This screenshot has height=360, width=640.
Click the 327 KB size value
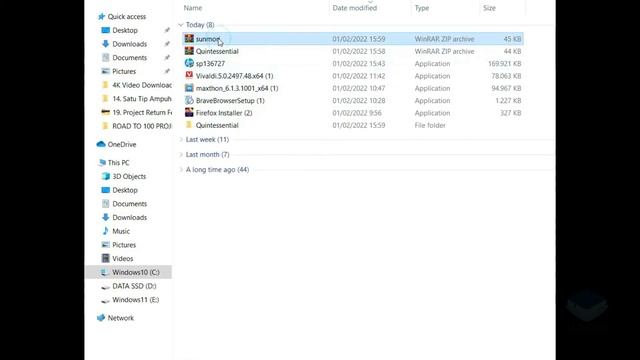tap(511, 113)
